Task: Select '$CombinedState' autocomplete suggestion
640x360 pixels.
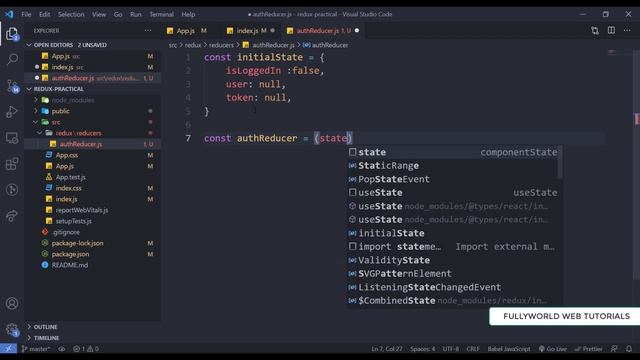Action: 452,300
